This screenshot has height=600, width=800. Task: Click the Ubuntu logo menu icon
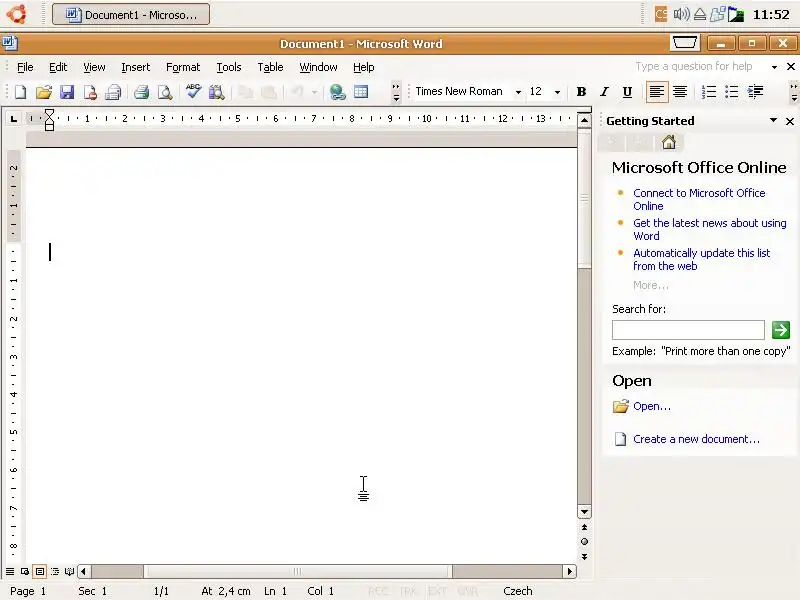click(17, 14)
